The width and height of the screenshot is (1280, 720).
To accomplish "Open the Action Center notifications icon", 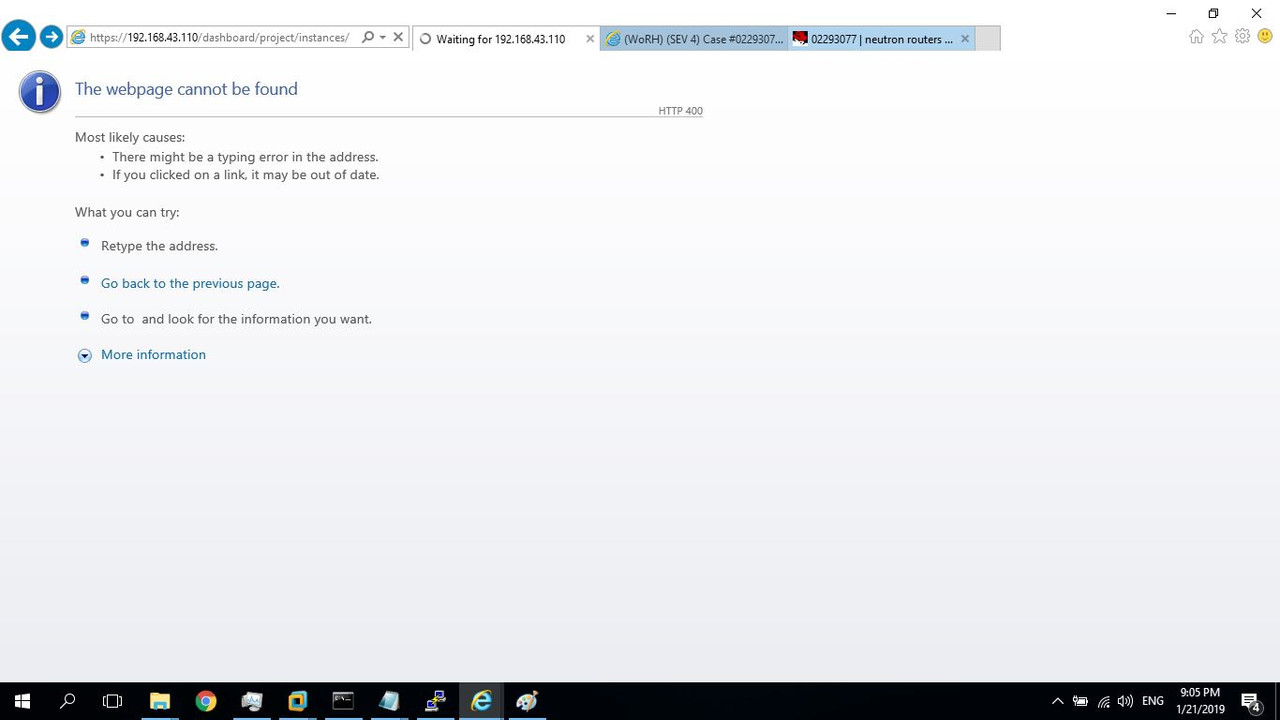I will point(1250,702).
